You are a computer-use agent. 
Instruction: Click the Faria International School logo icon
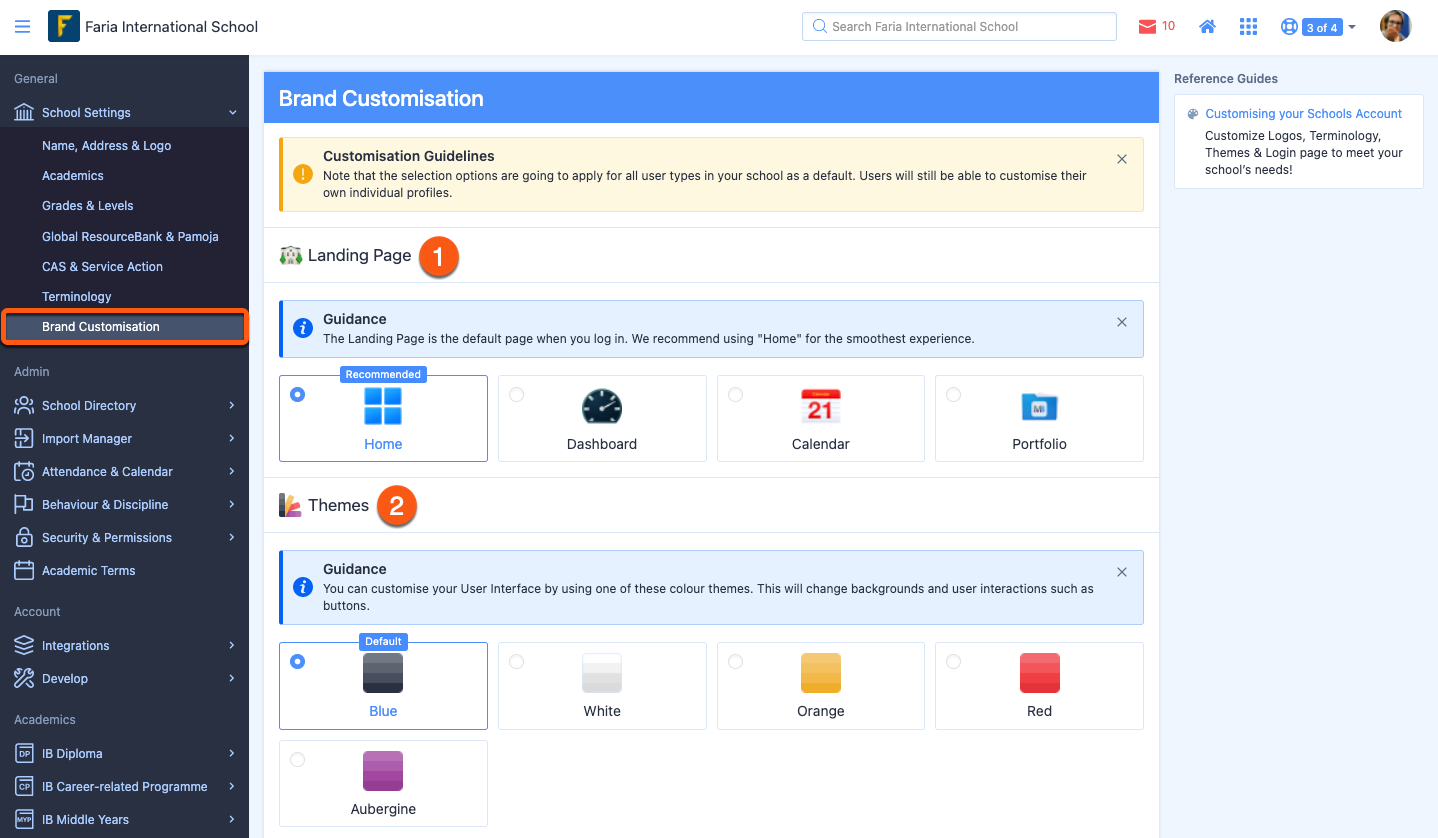pos(66,26)
